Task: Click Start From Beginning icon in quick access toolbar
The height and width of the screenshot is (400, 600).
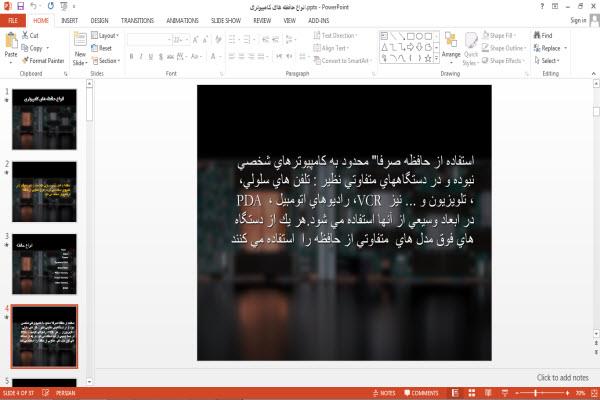Action: 64,6
